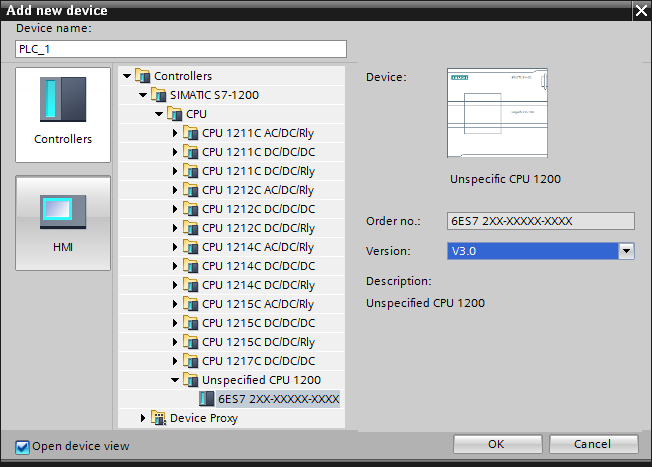Click folder icon of CPU 1211C DC/DC/Rly

pyautogui.click(x=190, y=171)
